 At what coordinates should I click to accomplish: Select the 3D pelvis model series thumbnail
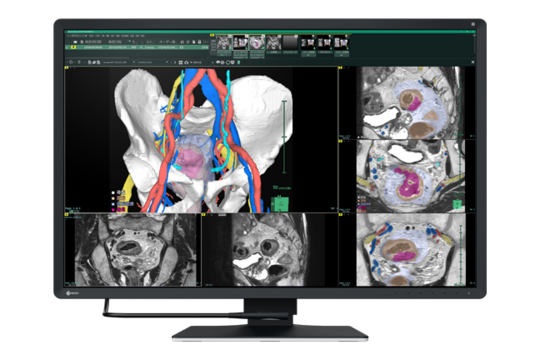point(241,42)
